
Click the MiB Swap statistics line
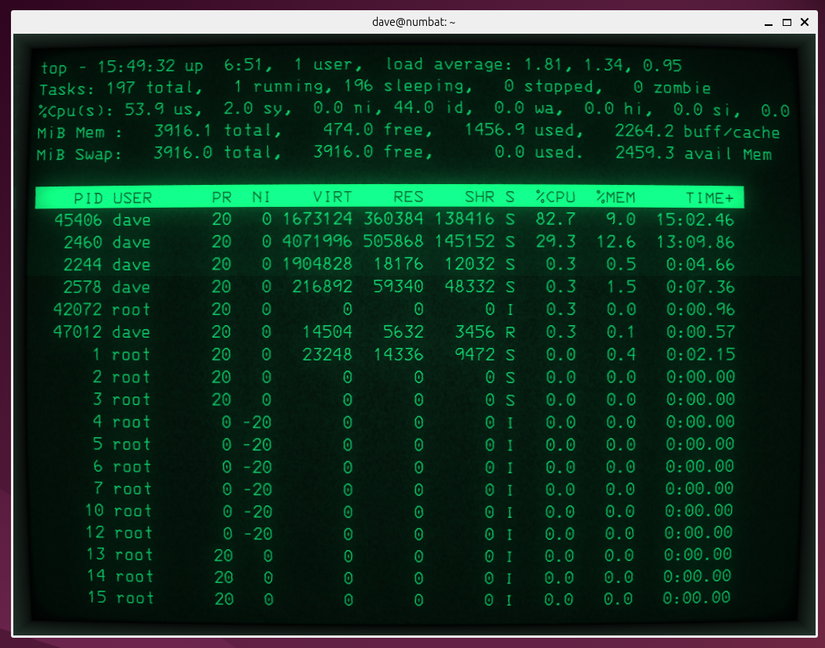(x=300, y=153)
